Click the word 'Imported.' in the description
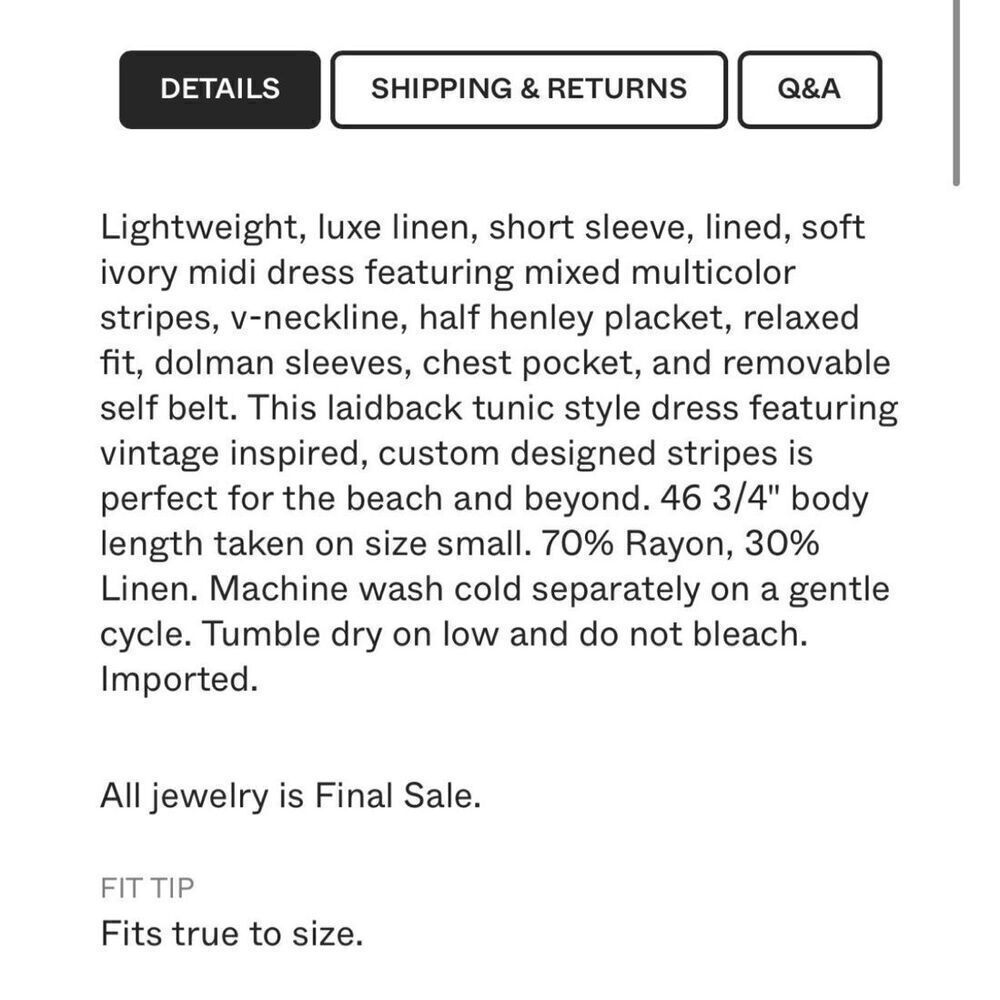 point(179,680)
